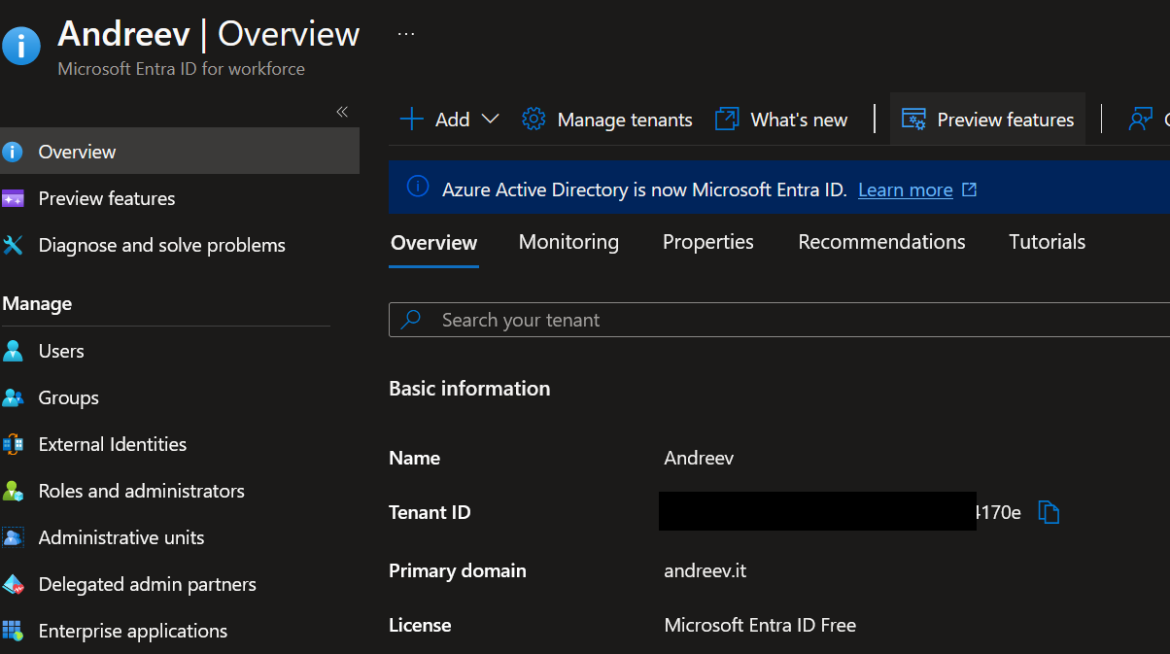The height and width of the screenshot is (654, 1170).
Task: Expand the Add dropdown menu
Action: point(491,119)
